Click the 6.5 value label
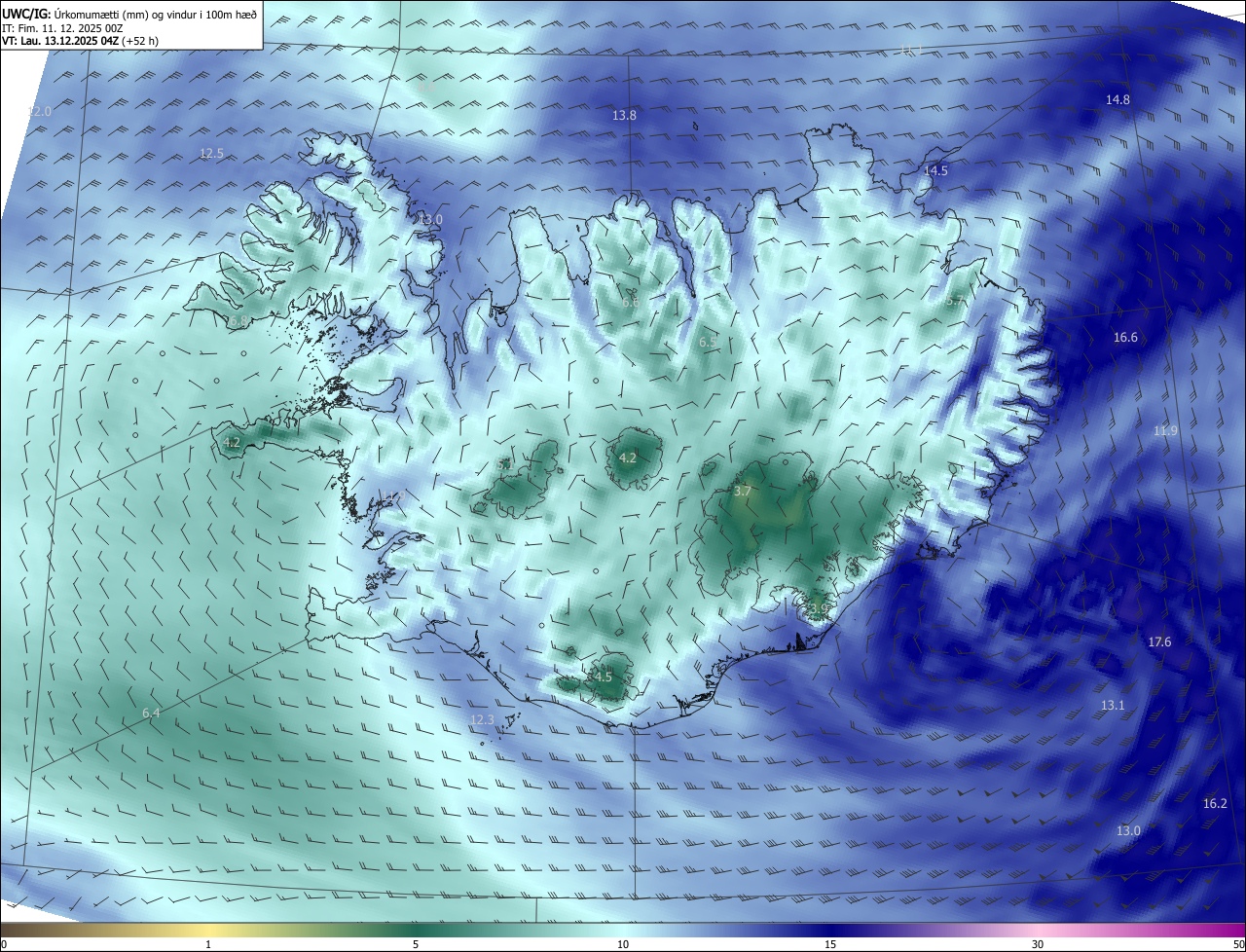Viewport: 1246px width, 952px height. click(x=708, y=343)
